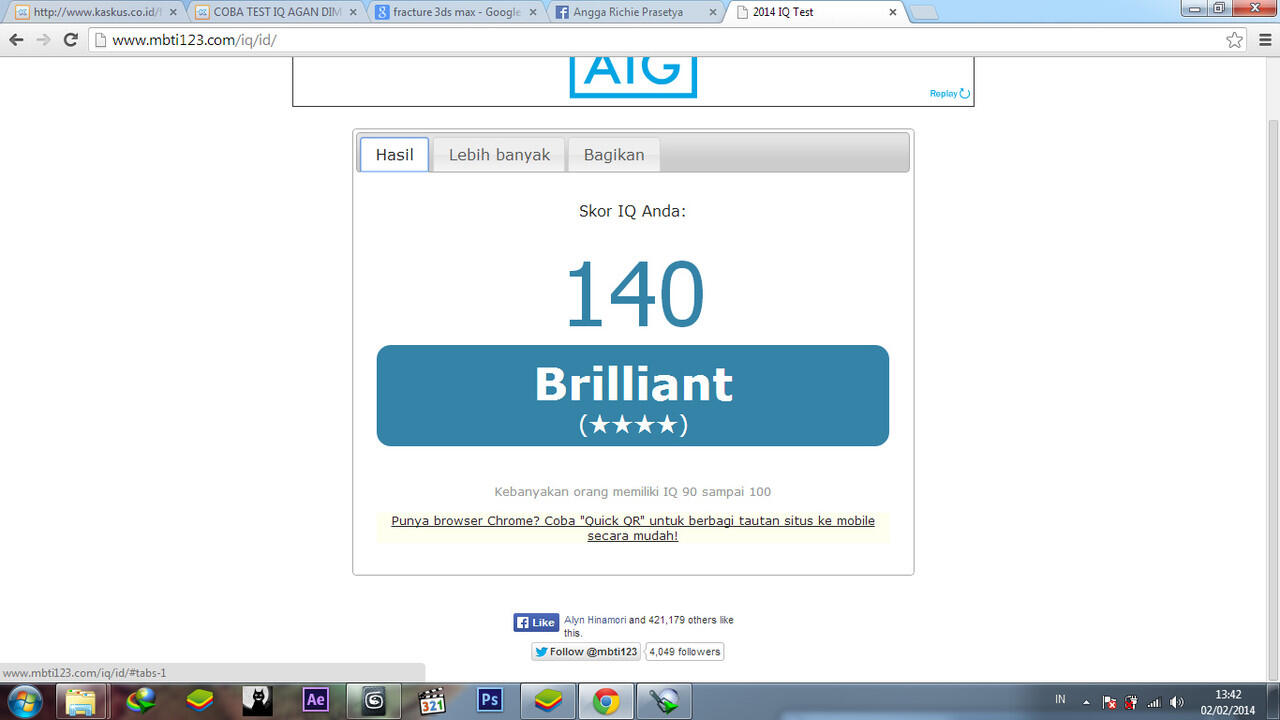The image size is (1280, 720).
Task: Click the Twitter Follow @mbti123 button
Action: pyautogui.click(x=586, y=652)
